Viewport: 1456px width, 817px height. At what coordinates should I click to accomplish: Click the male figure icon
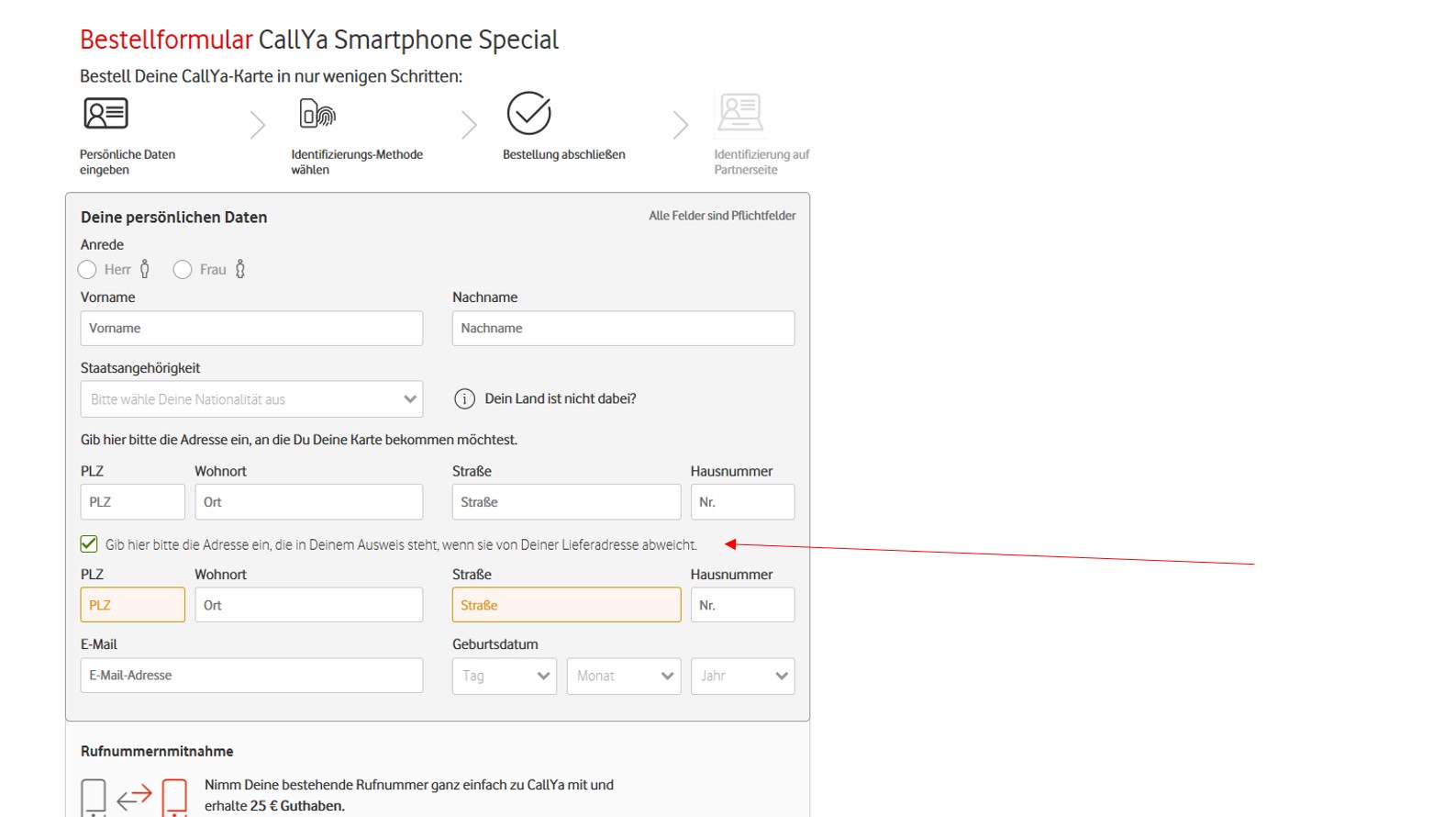click(145, 269)
